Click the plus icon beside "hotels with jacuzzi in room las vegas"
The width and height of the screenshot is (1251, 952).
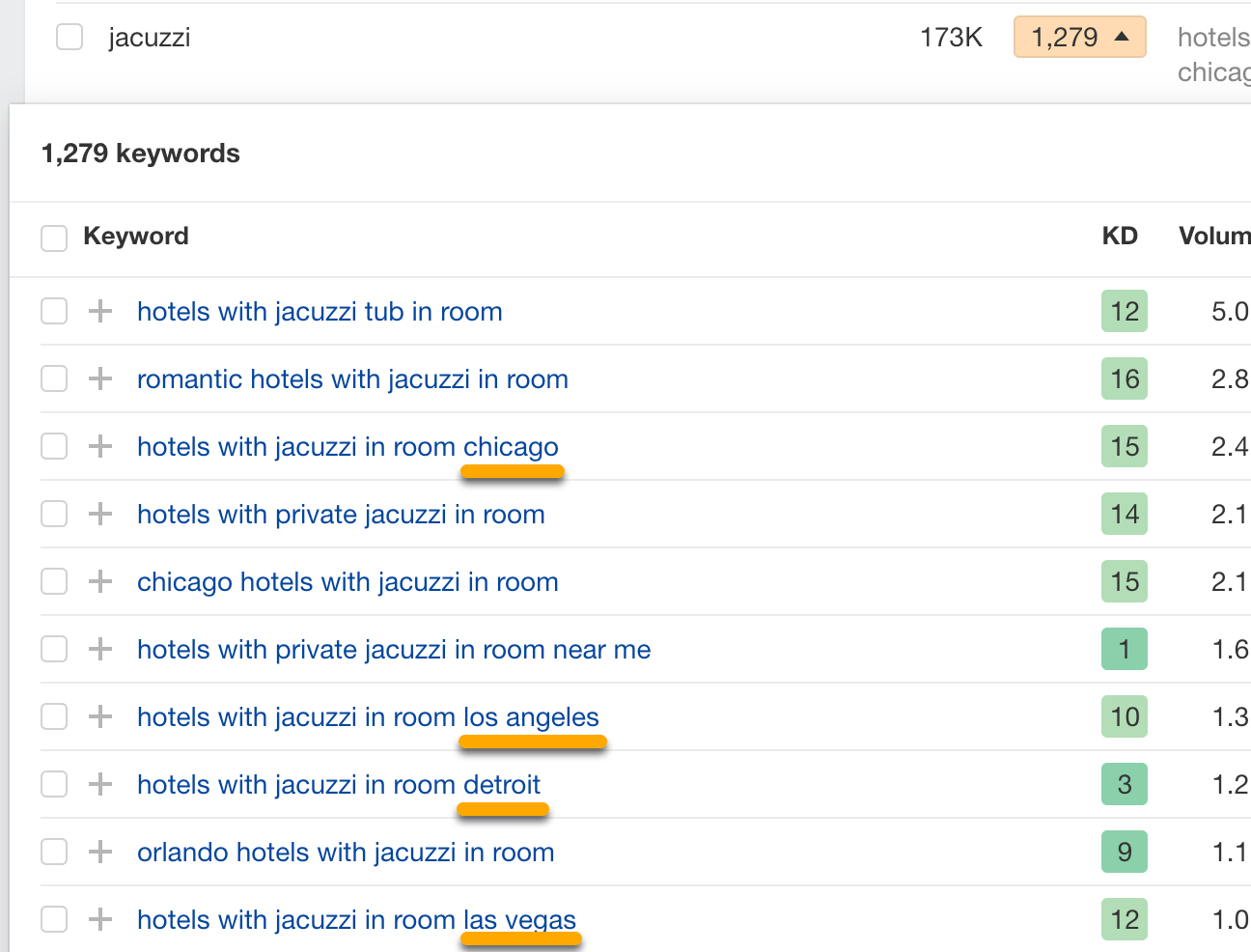[x=99, y=919]
